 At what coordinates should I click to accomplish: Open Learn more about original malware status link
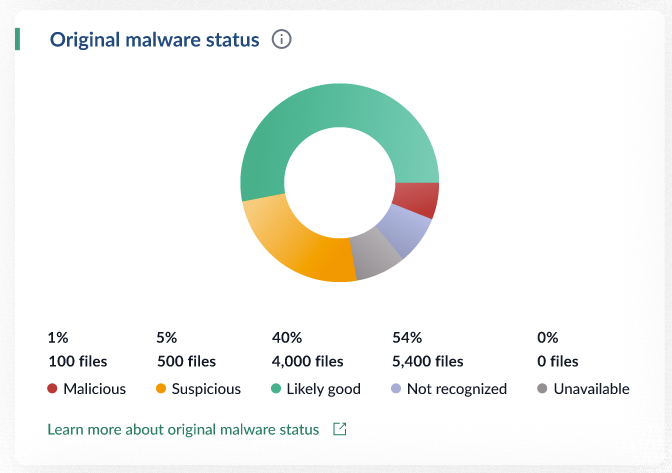[x=183, y=429]
